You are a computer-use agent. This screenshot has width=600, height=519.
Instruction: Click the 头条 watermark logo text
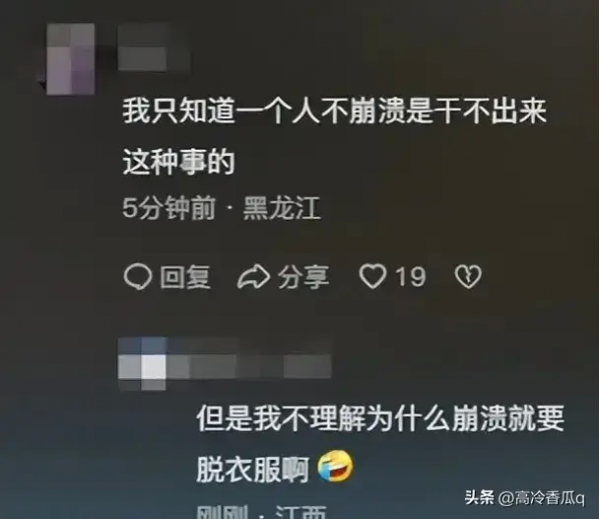click(479, 498)
